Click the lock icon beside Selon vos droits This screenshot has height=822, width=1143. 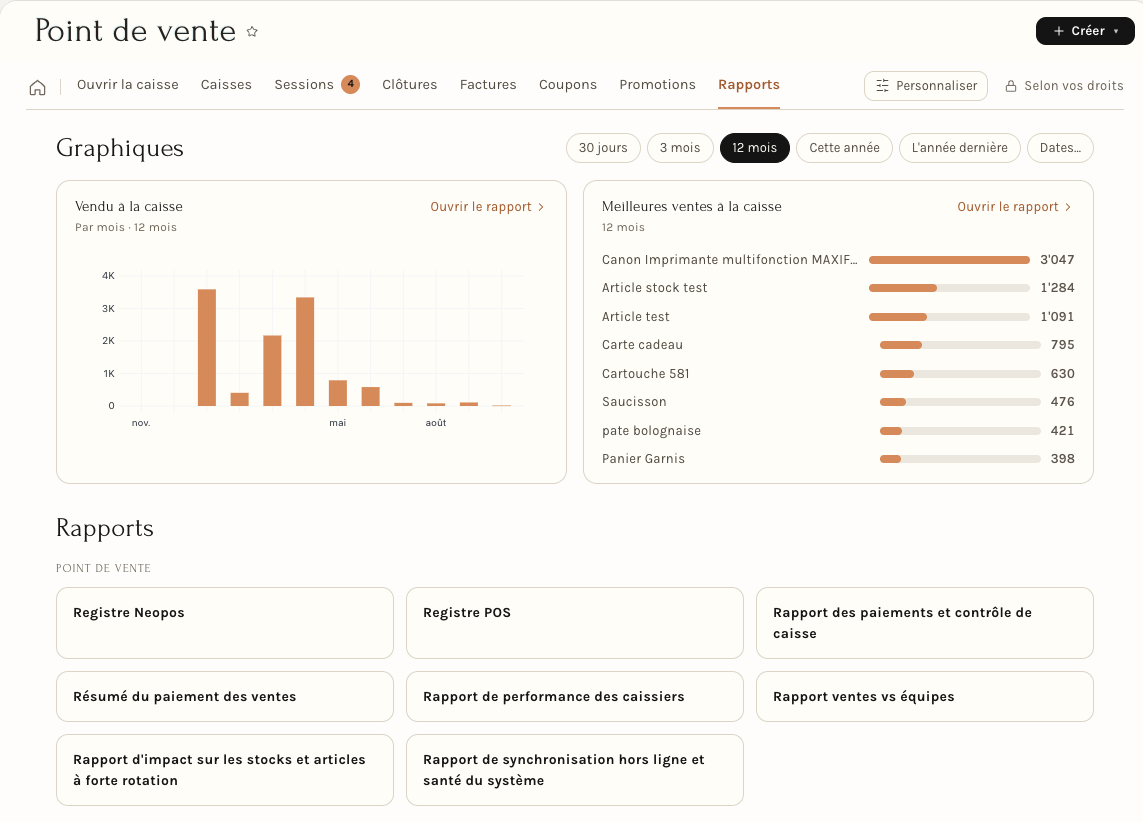pos(1011,86)
